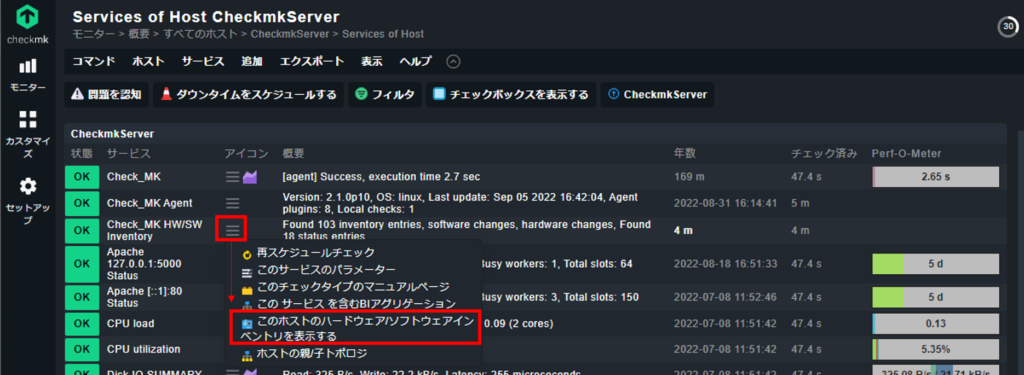Open the action menu for Check_MK service
This screenshot has height=375, width=1024.
pyautogui.click(x=232, y=176)
